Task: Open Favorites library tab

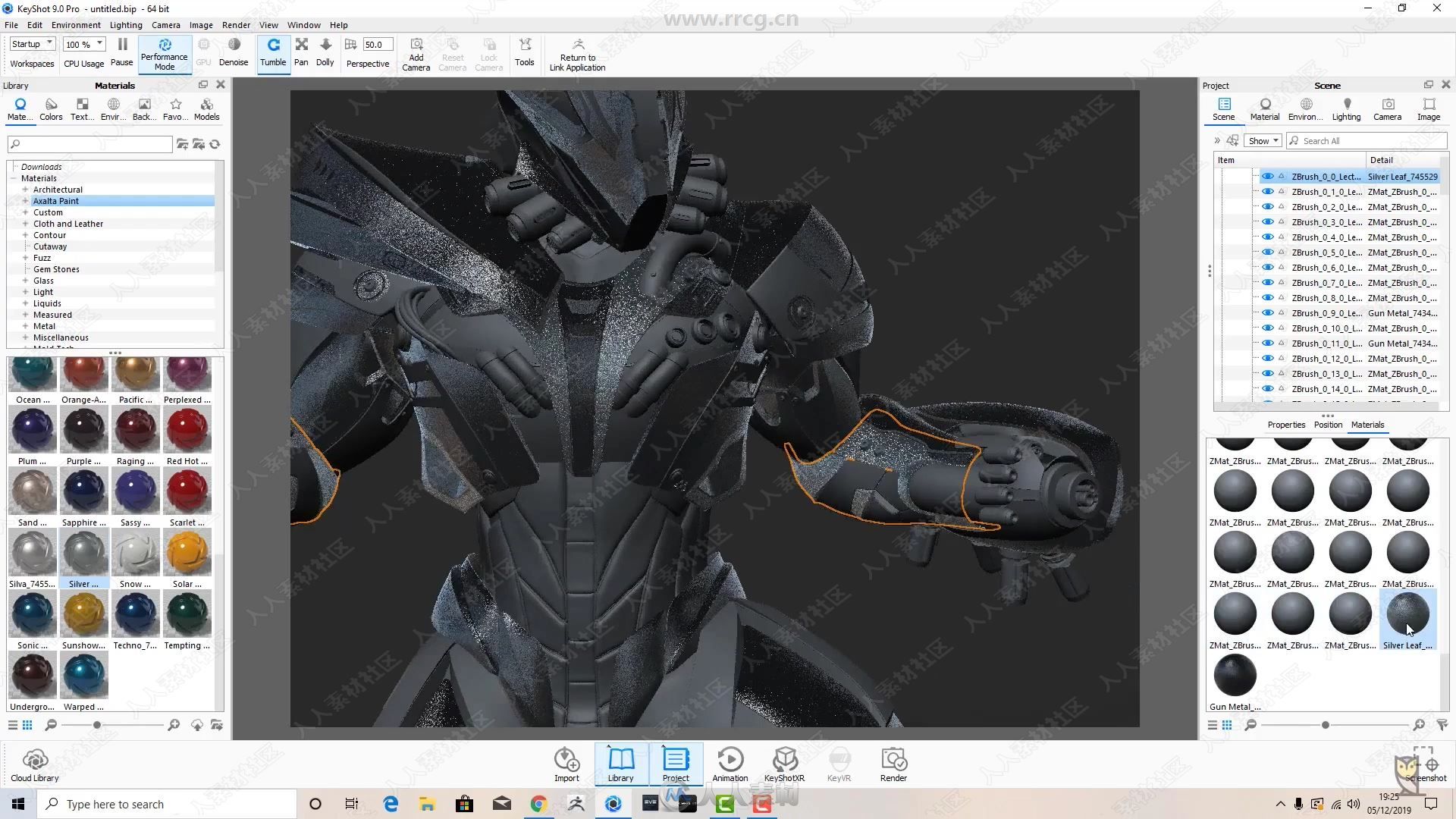Action: 175,109
